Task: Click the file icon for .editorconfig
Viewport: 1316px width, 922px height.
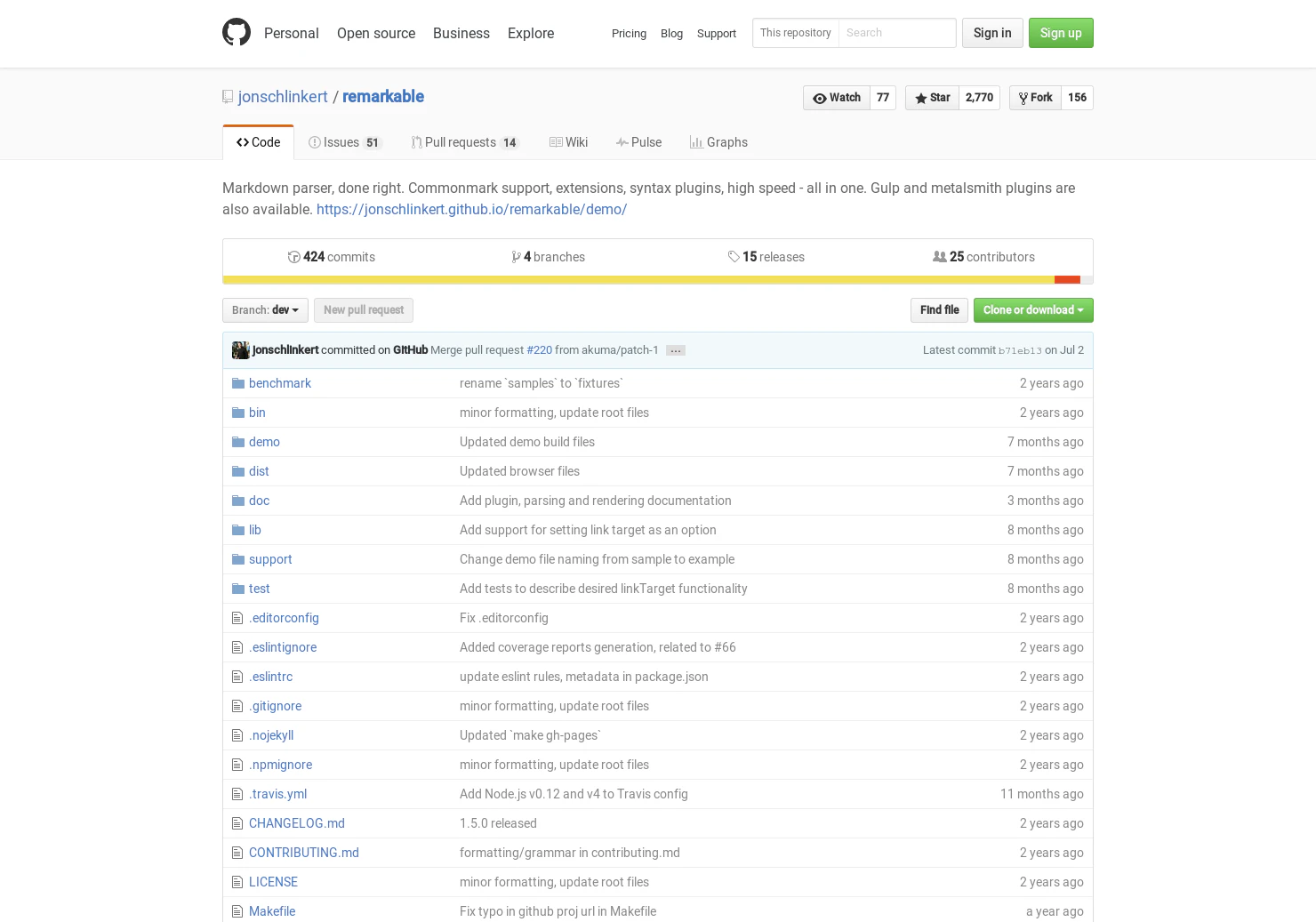Action: pos(237,618)
